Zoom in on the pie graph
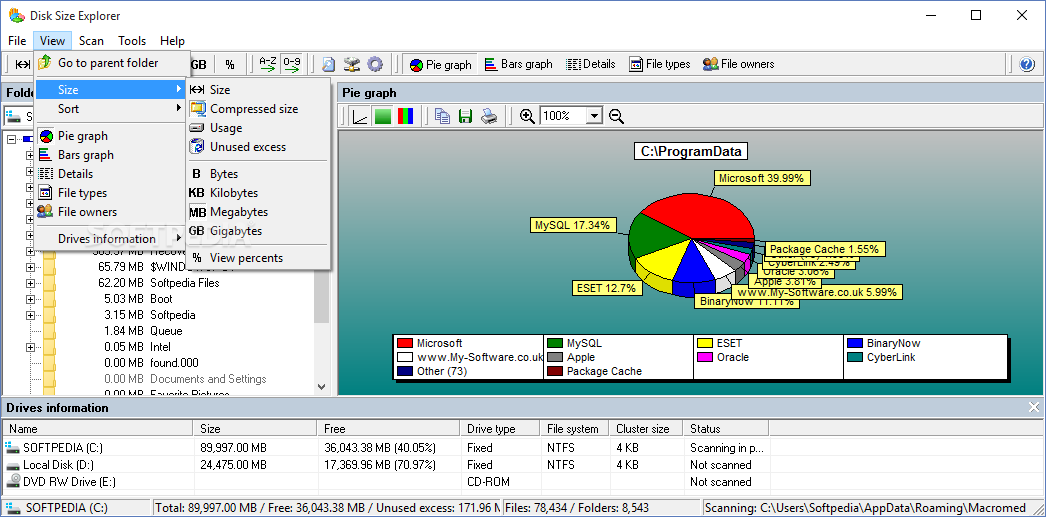1046x517 pixels. point(527,116)
